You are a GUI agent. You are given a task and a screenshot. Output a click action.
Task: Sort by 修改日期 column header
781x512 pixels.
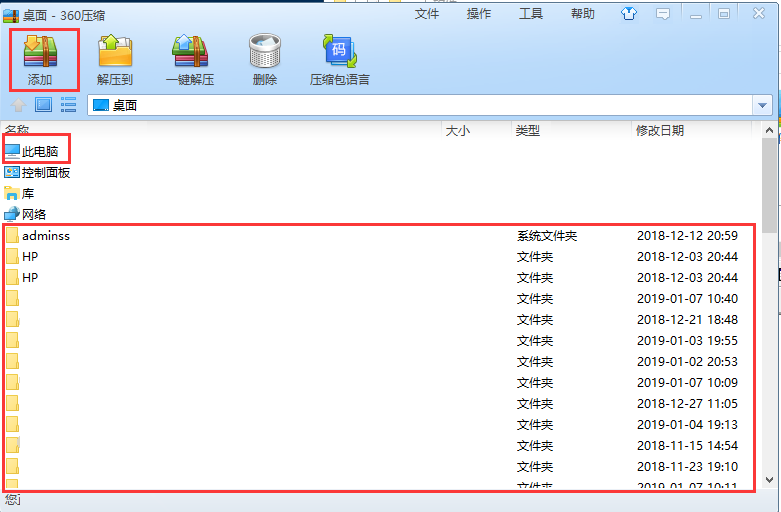pos(660,130)
